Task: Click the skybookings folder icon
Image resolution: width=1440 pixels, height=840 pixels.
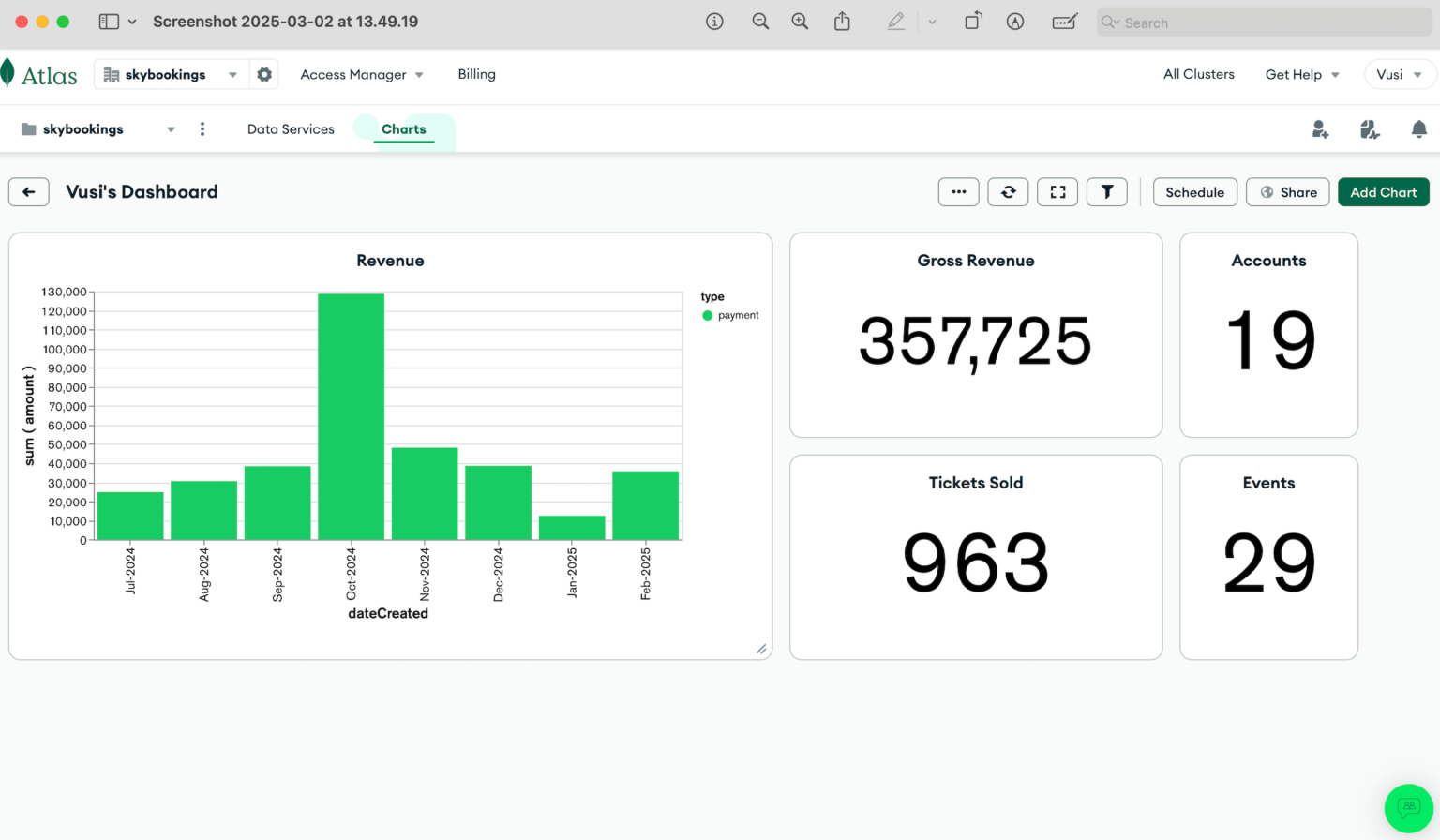Action: coord(29,129)
